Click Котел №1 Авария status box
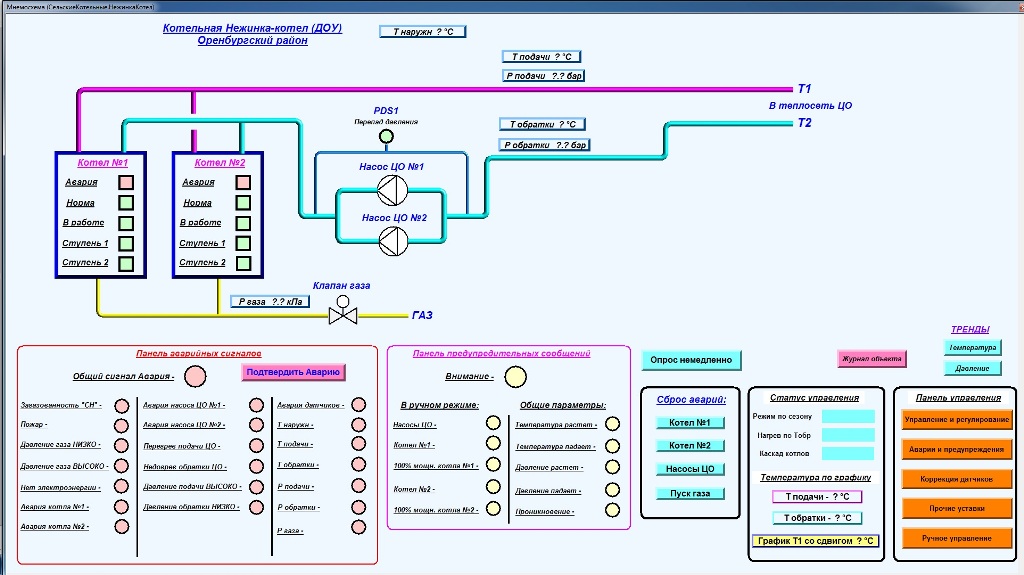The height and width of the screenshot is (575, 1024). 126,183
